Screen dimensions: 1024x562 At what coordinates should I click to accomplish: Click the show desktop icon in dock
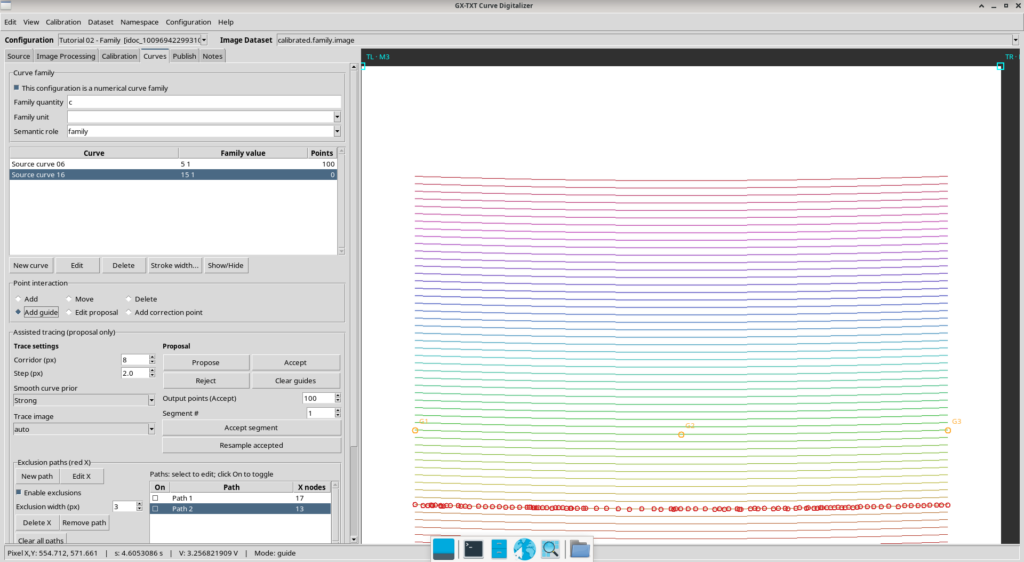point(443,549)
